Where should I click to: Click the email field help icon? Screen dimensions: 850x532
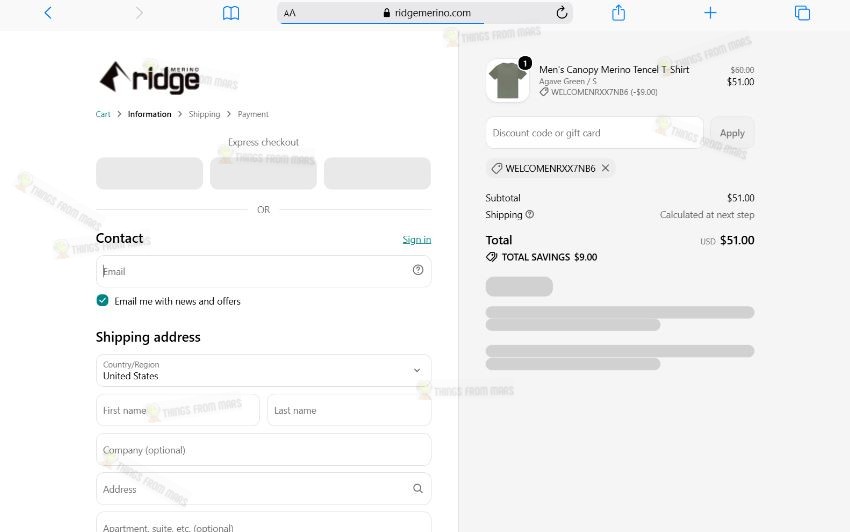tap(417, 270)
